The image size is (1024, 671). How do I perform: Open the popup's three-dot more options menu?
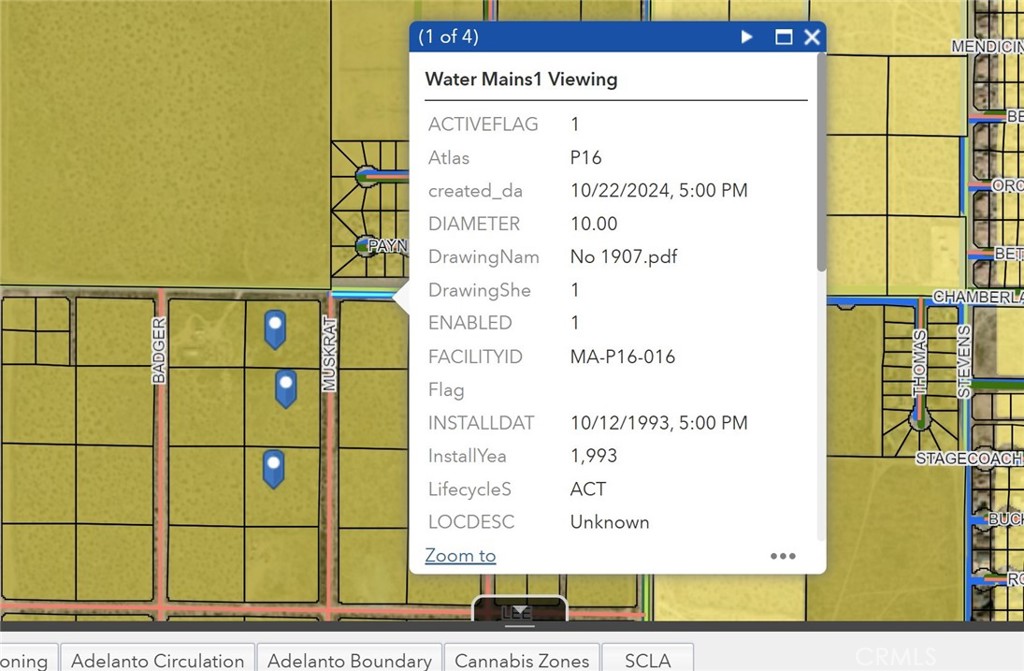click(782, 556)
